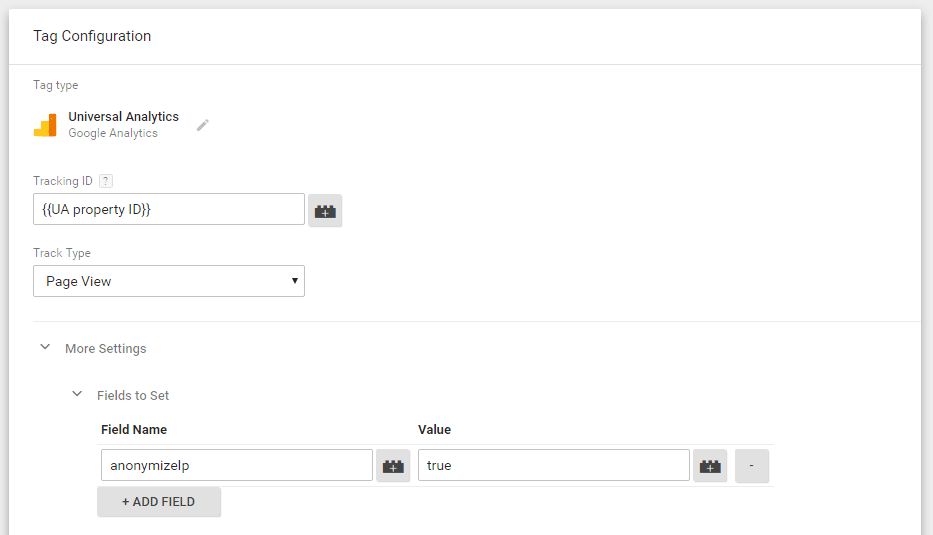Click the Tracking ID input box
The height and width of the screenshot is (535, 933).
(169, 209)
